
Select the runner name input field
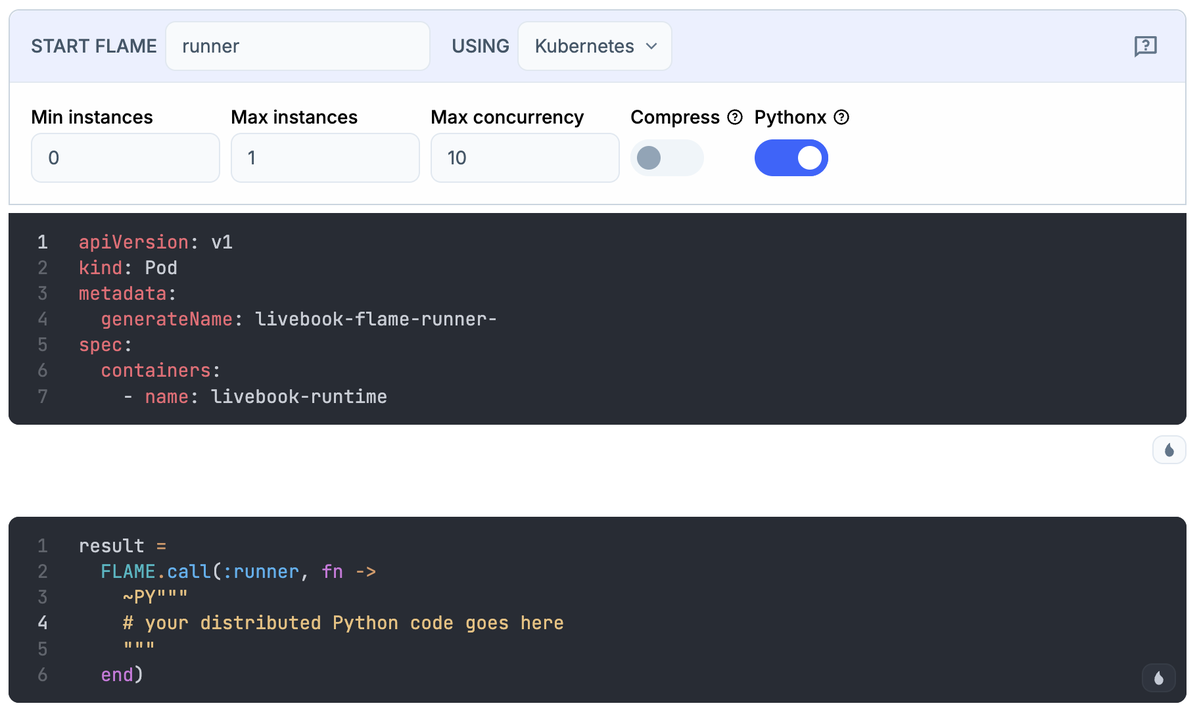click(297, 46)
